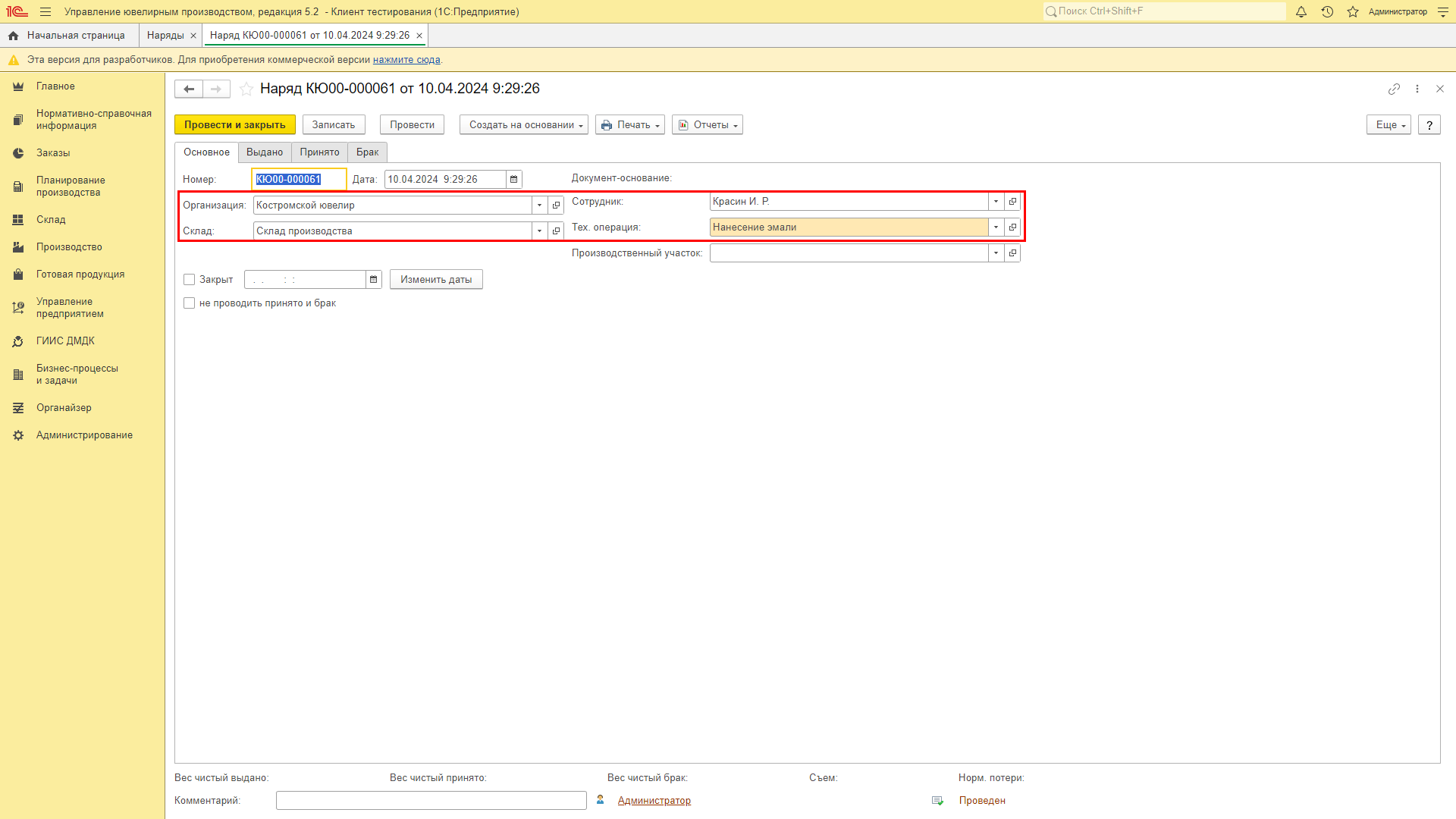Switch to the Начальная страница tab
The width and height of the screenshot is (1456, 819).
69,36
